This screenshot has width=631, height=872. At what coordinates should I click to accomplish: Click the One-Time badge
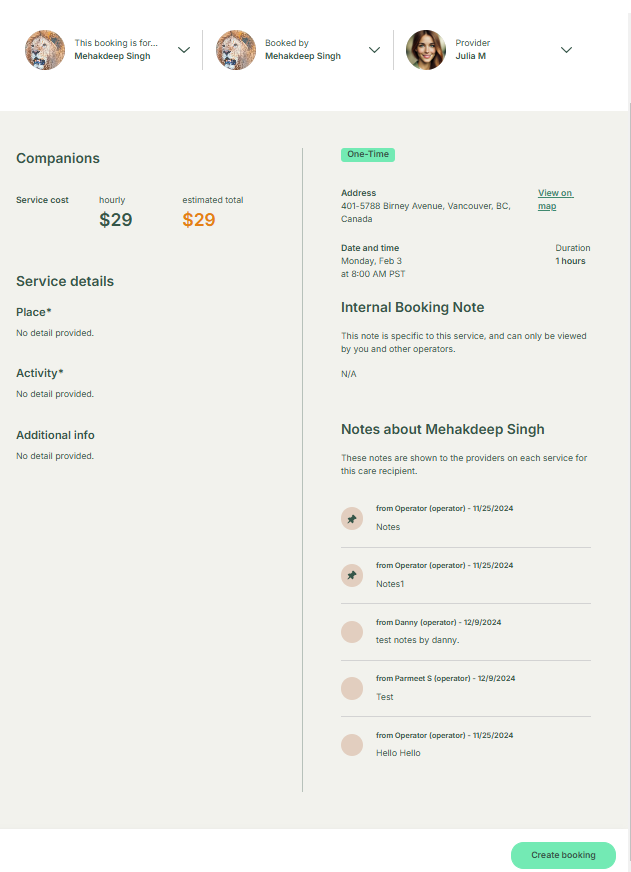click(x=368, y=155)
